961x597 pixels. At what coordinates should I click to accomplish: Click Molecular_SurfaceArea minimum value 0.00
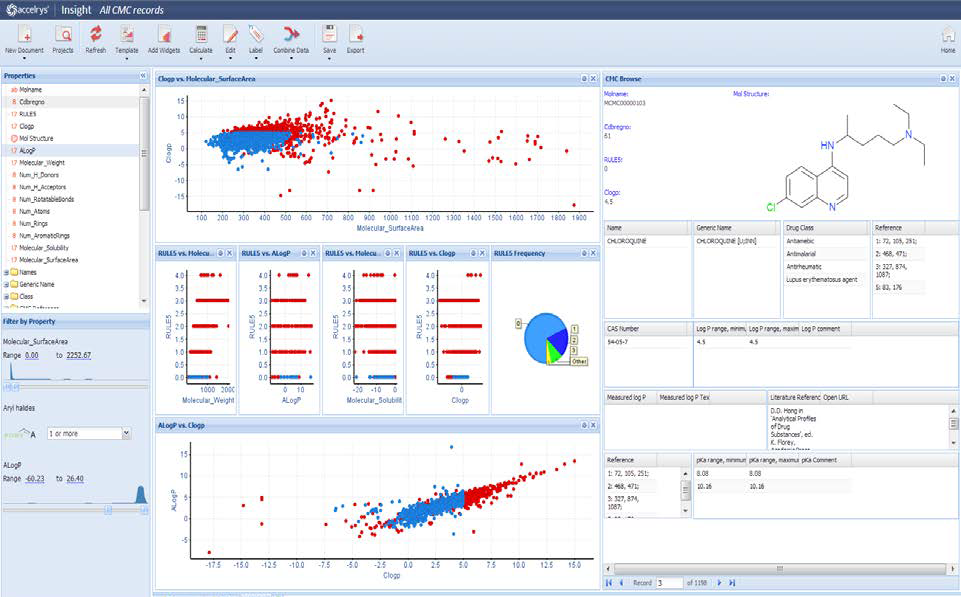31,356
